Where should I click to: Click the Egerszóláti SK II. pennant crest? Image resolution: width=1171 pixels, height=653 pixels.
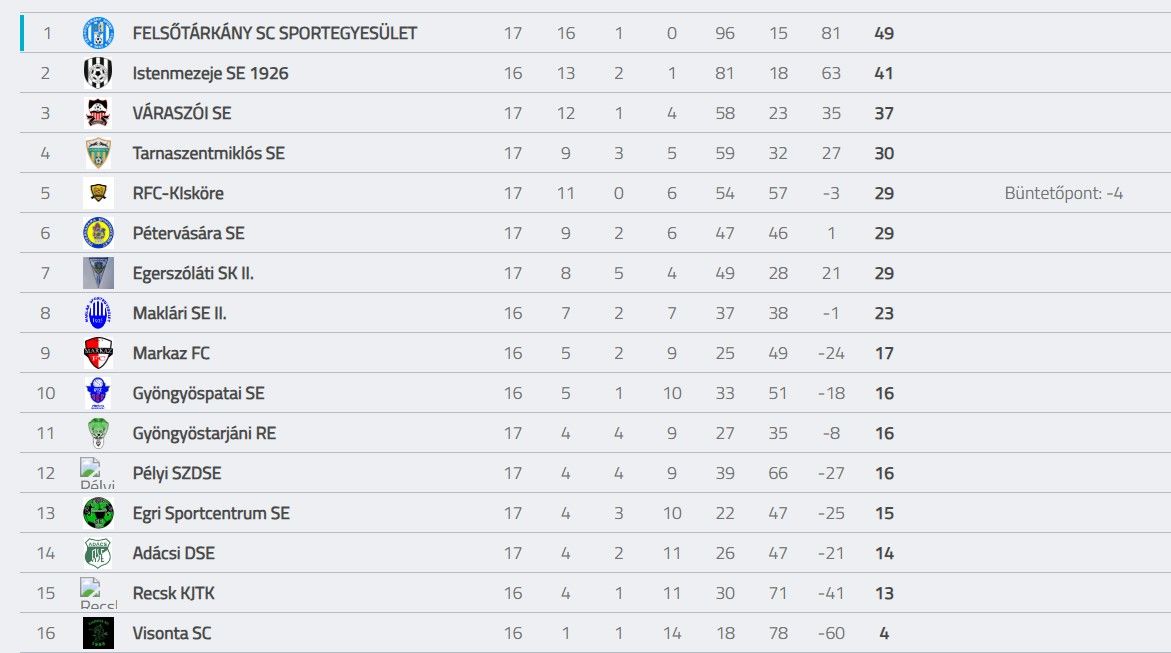click(98, 273)
